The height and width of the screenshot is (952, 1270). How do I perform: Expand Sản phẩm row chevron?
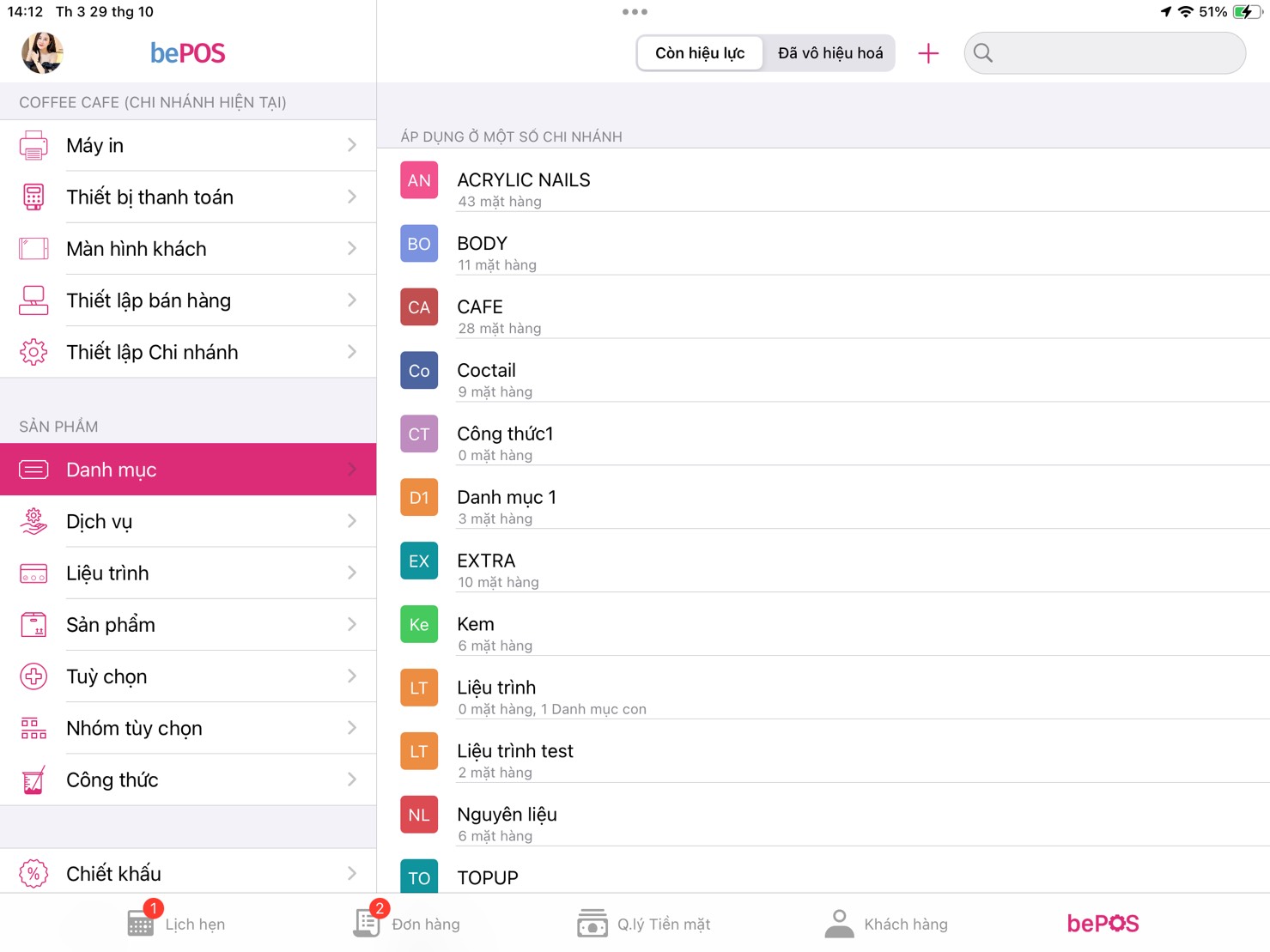click(x=352, y=625)
